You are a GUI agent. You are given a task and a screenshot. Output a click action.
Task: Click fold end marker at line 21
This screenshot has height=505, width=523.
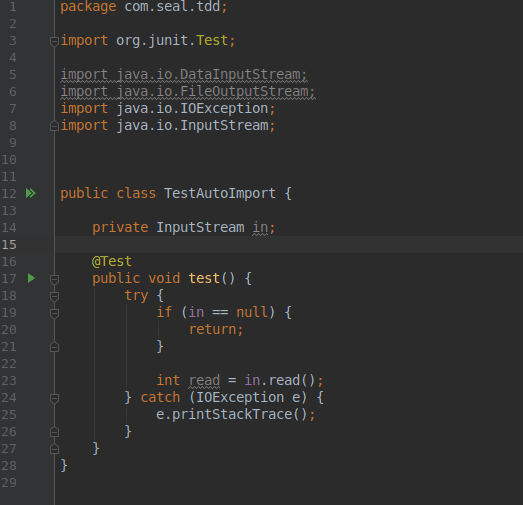point(54,347)
